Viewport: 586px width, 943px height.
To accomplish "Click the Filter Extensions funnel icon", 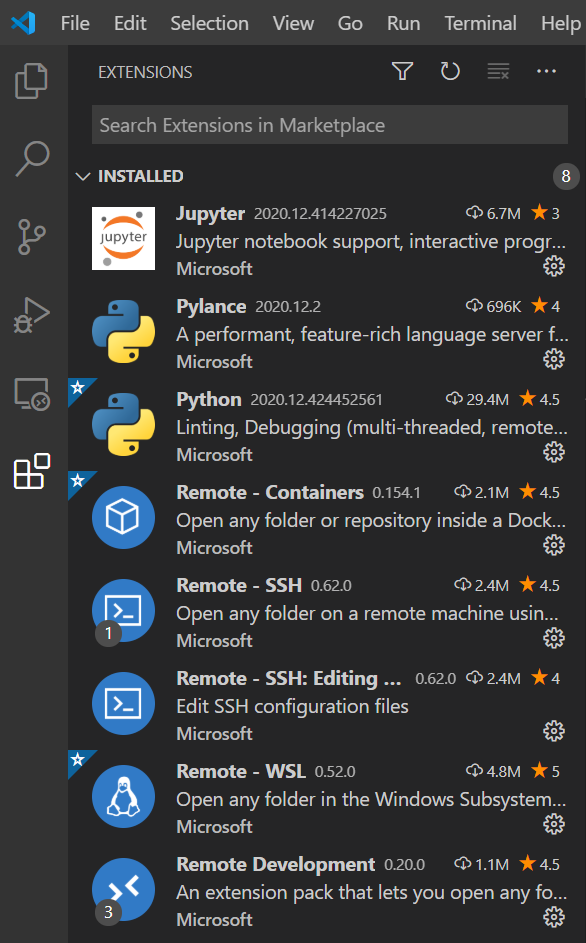I will [402, 71].
